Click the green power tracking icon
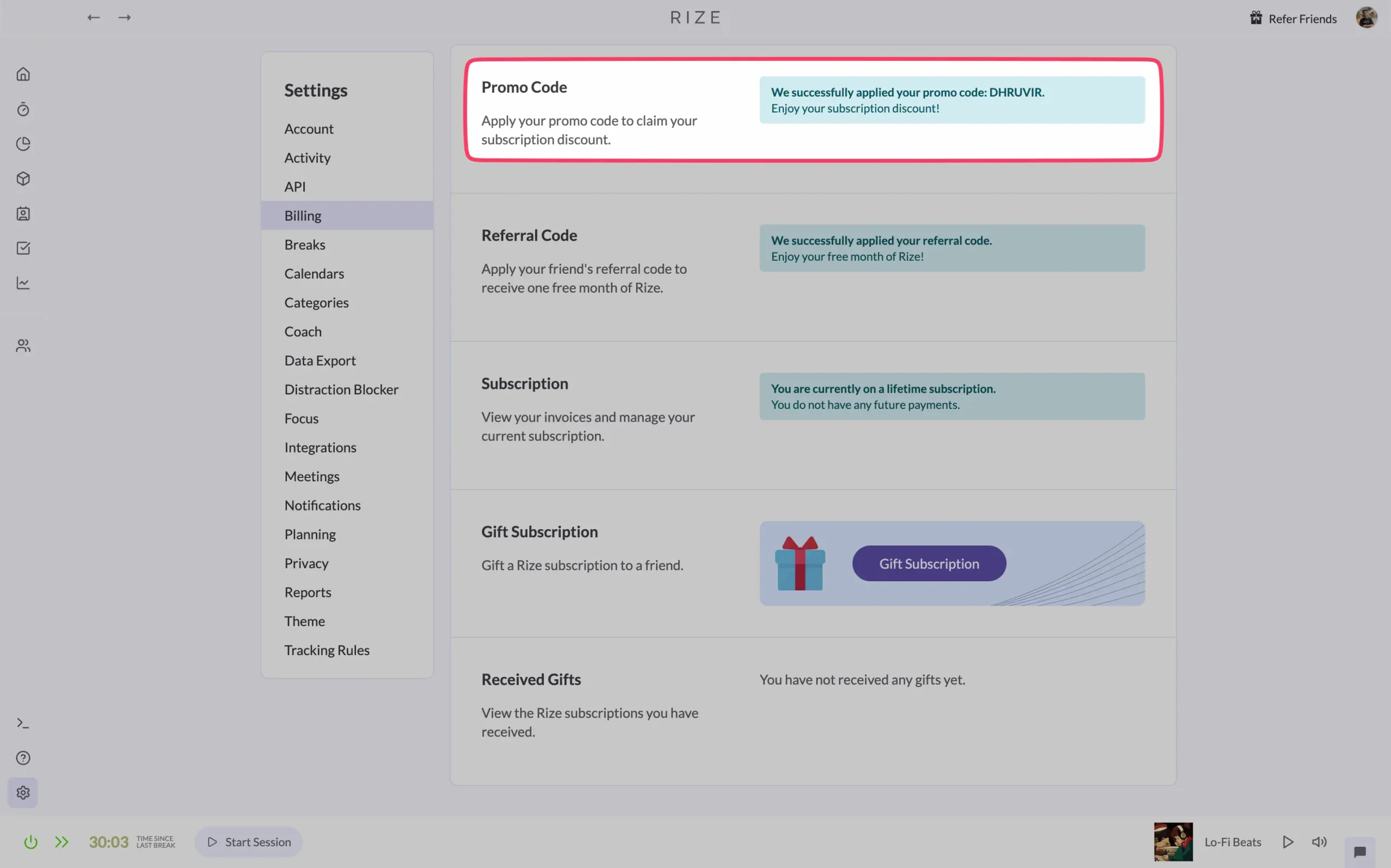 click(30, 842)
